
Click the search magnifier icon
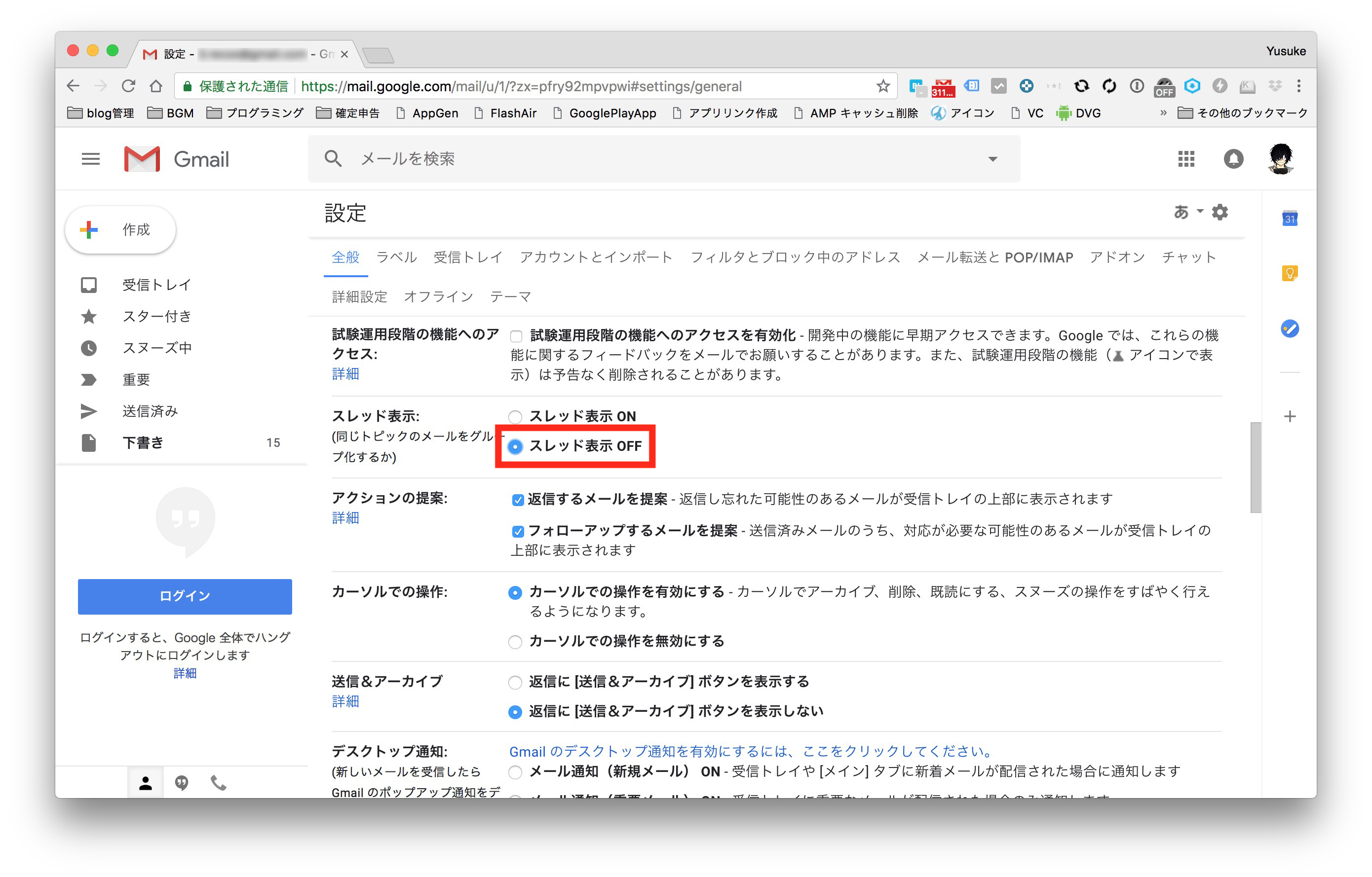tap(333, 159)
